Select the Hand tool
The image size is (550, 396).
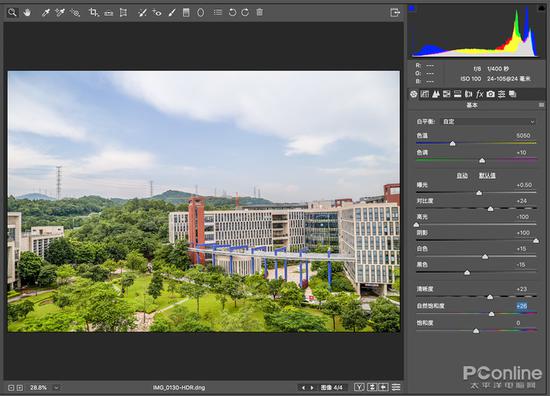coord(27,13)
